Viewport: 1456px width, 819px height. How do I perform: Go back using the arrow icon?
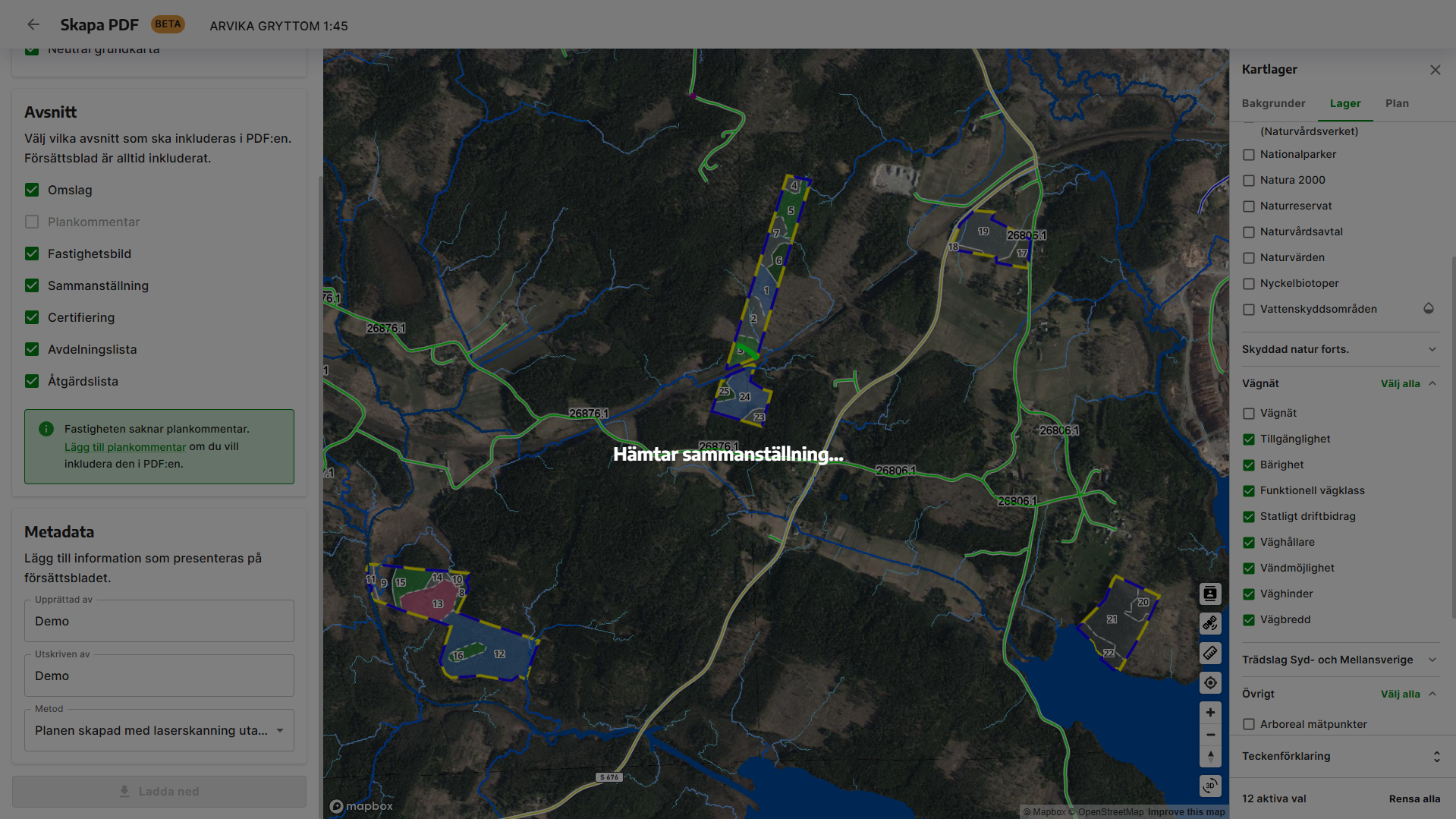point(33,25)
